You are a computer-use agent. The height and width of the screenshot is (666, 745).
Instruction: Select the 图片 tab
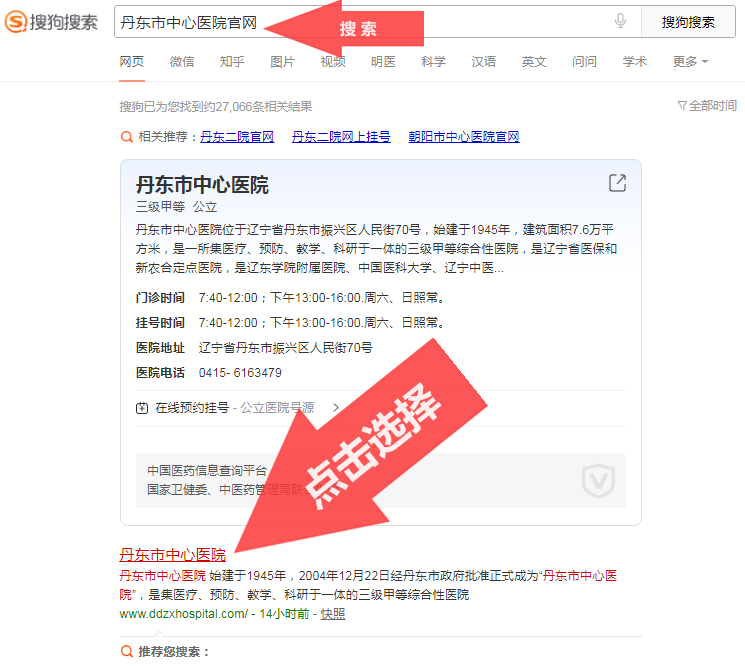pyautogui.click(x=283, y=62)
